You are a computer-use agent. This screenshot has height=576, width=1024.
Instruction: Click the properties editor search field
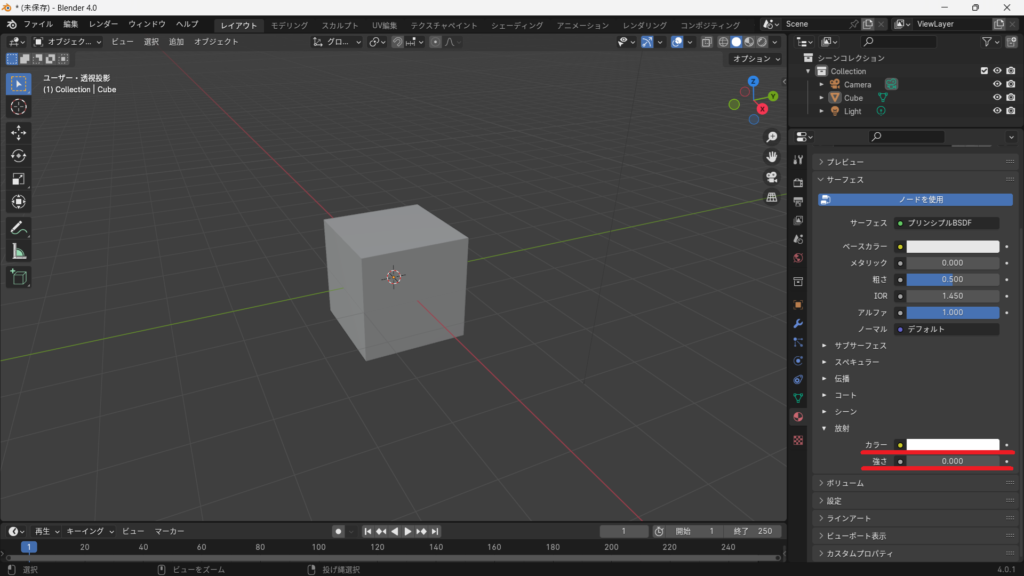906,137
